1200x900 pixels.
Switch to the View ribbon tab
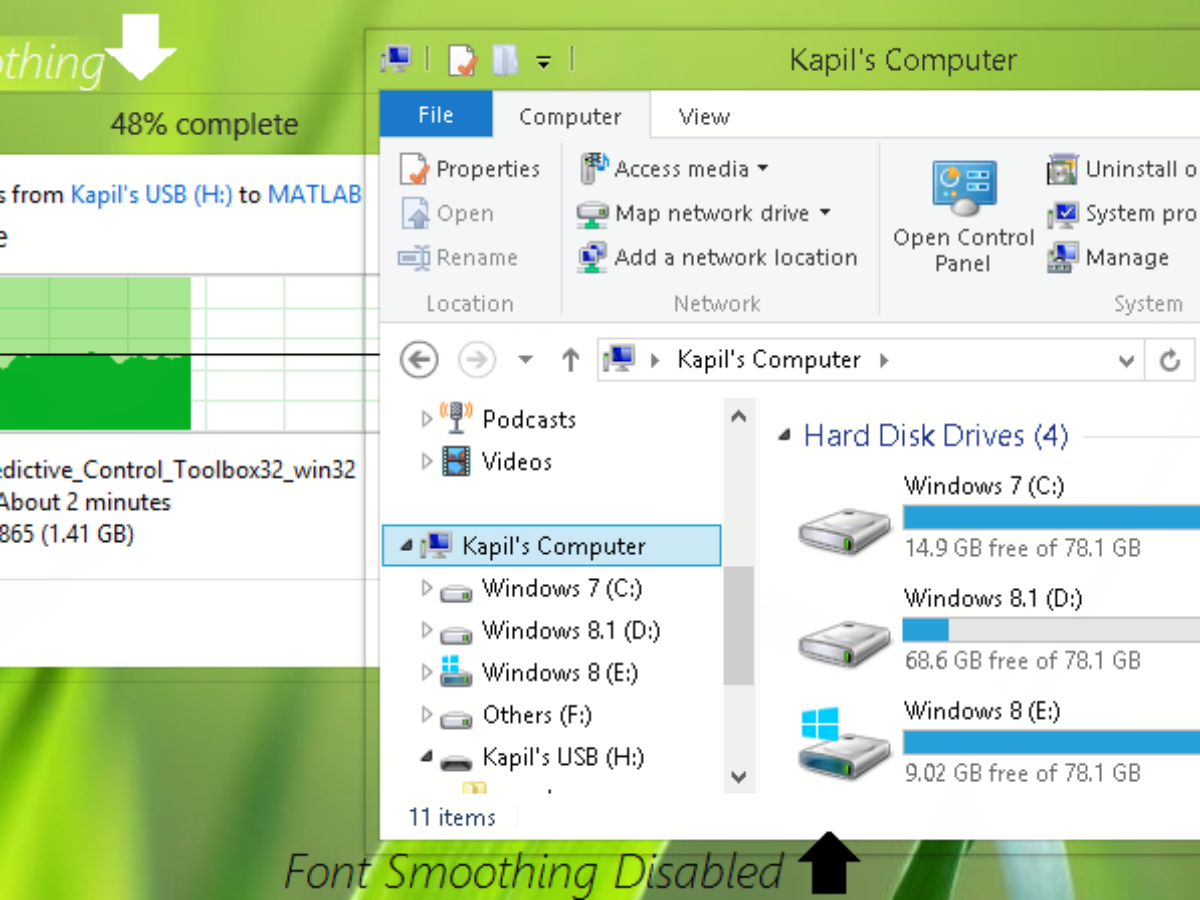(x=704, y=116)
